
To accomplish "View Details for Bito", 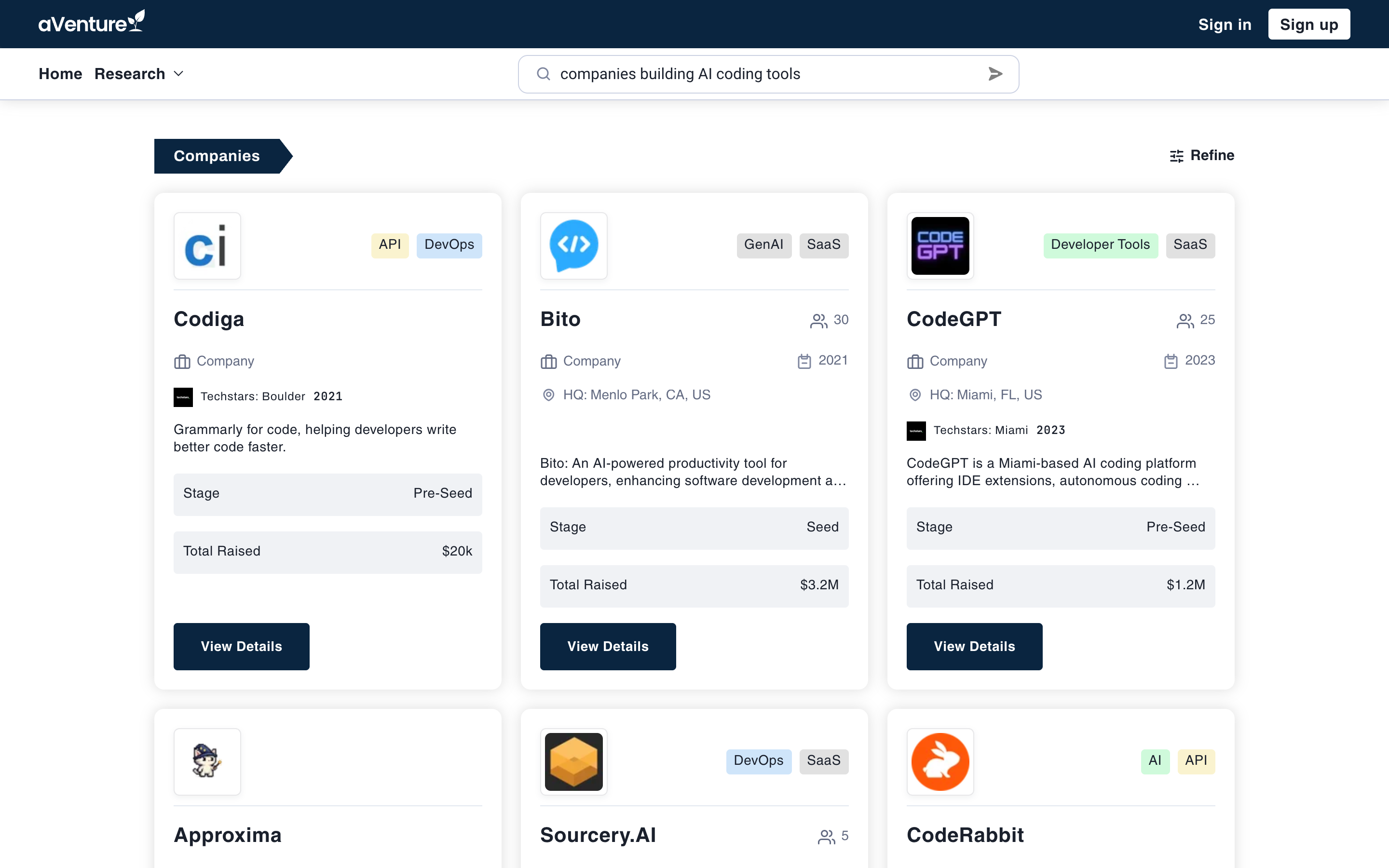I will point(608,646).
